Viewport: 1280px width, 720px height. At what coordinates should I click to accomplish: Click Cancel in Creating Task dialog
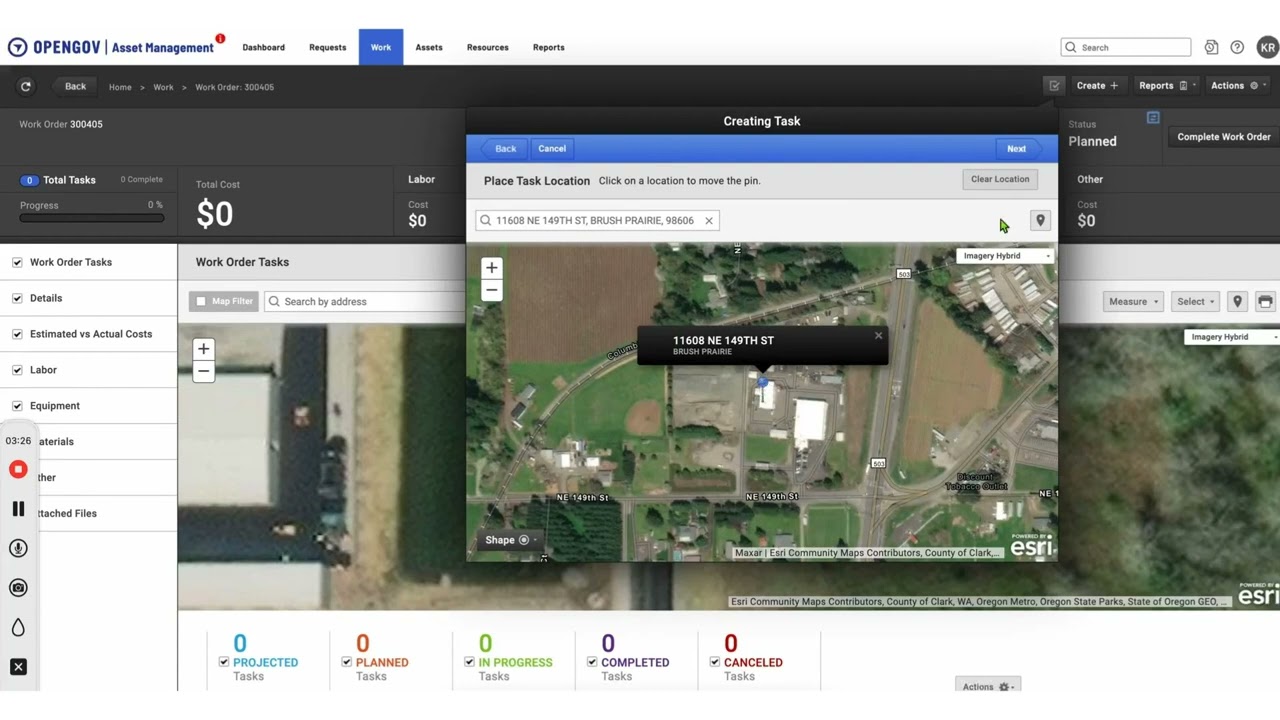pyautogui.click(x=552, y=149)
